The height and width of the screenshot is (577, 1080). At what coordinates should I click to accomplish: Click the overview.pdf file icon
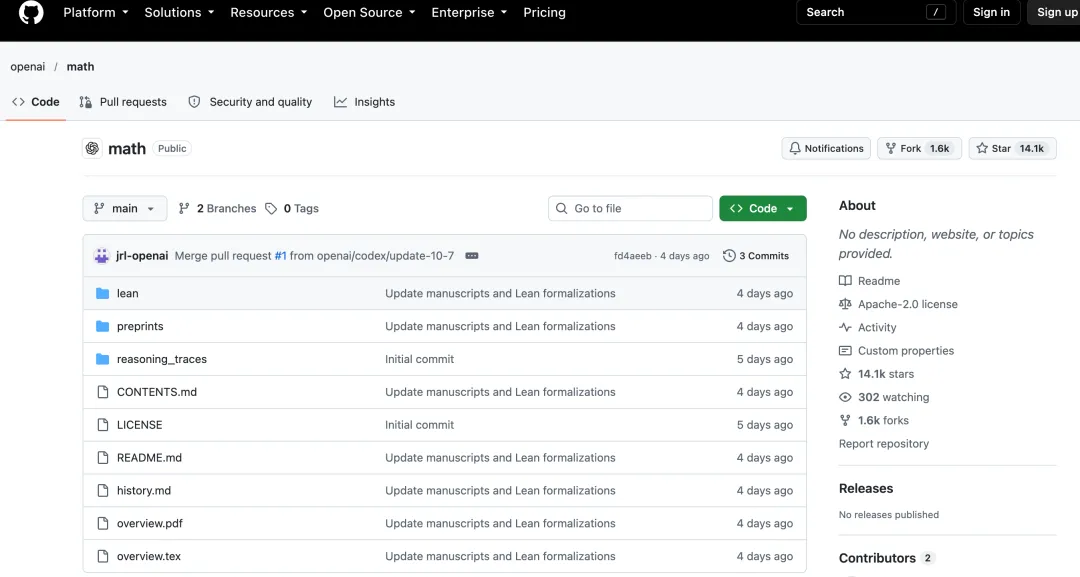(103, 523)
